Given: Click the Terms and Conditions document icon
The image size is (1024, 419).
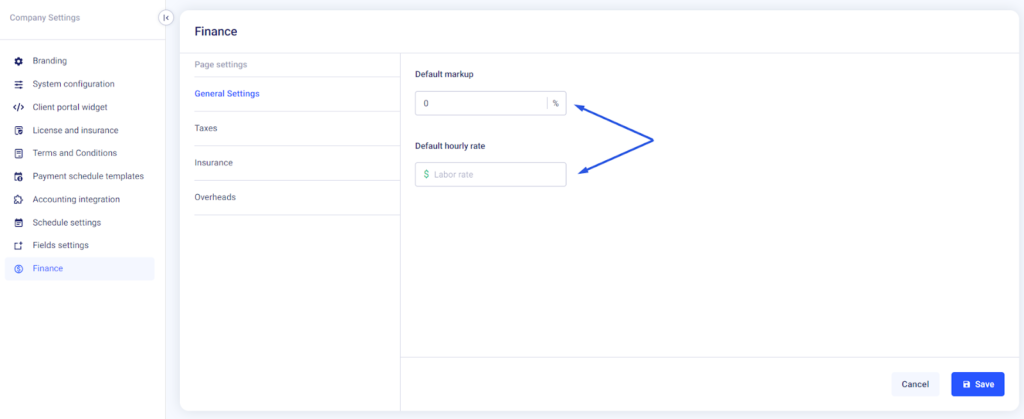Looking at the screenshot, I should point(18,153).
